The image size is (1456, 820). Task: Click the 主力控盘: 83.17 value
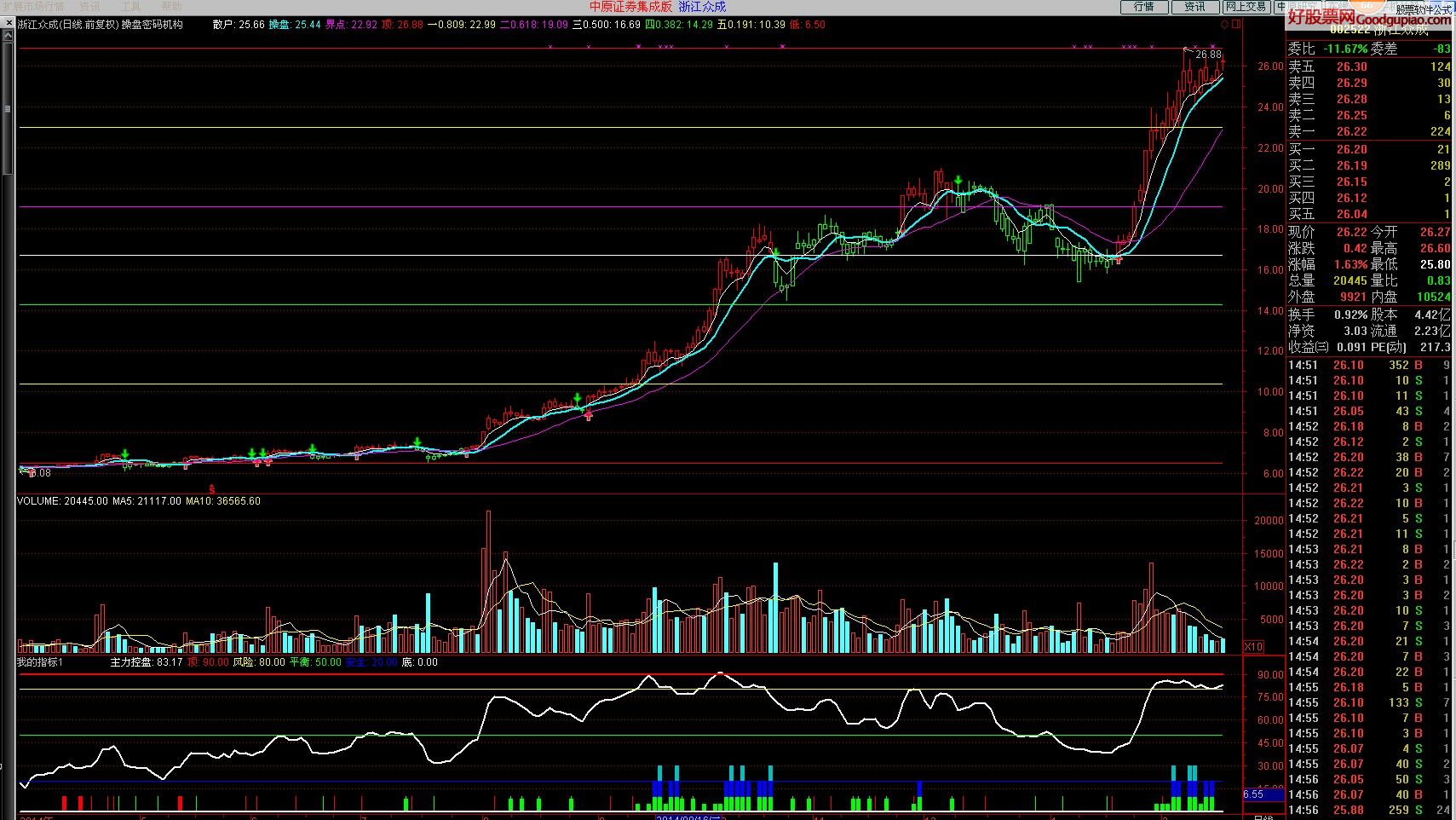[147, 662]
